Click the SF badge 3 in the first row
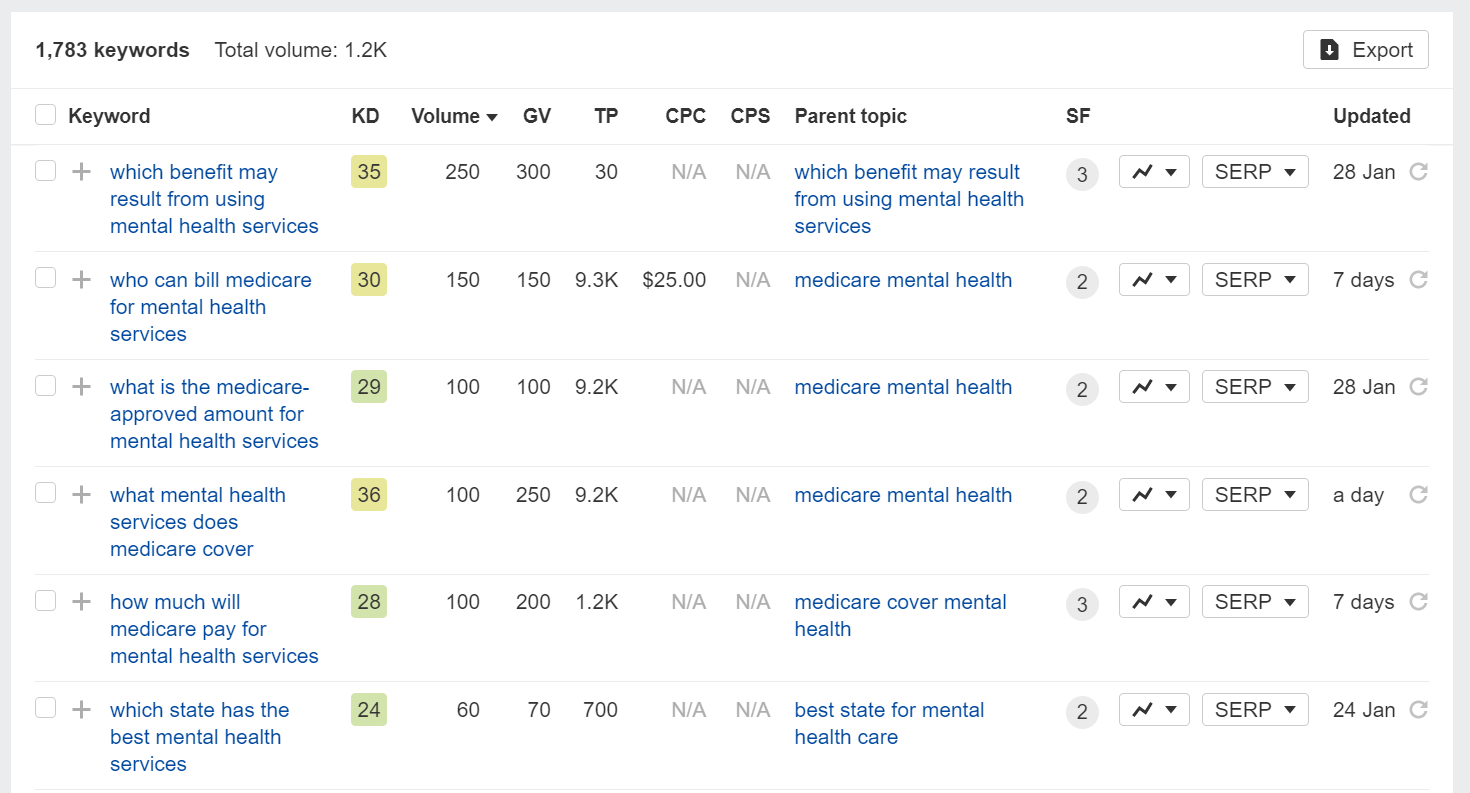 tap(1082, 175)
